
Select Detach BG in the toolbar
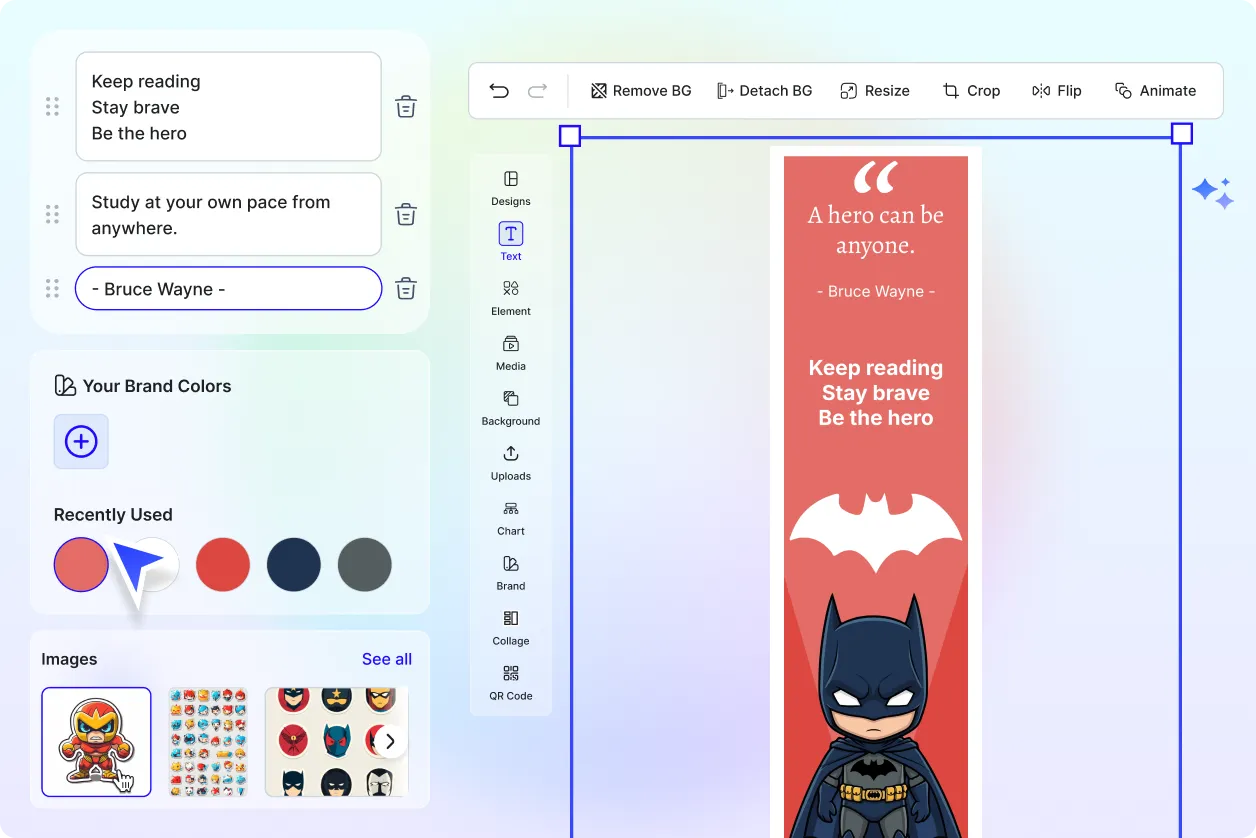765,91
